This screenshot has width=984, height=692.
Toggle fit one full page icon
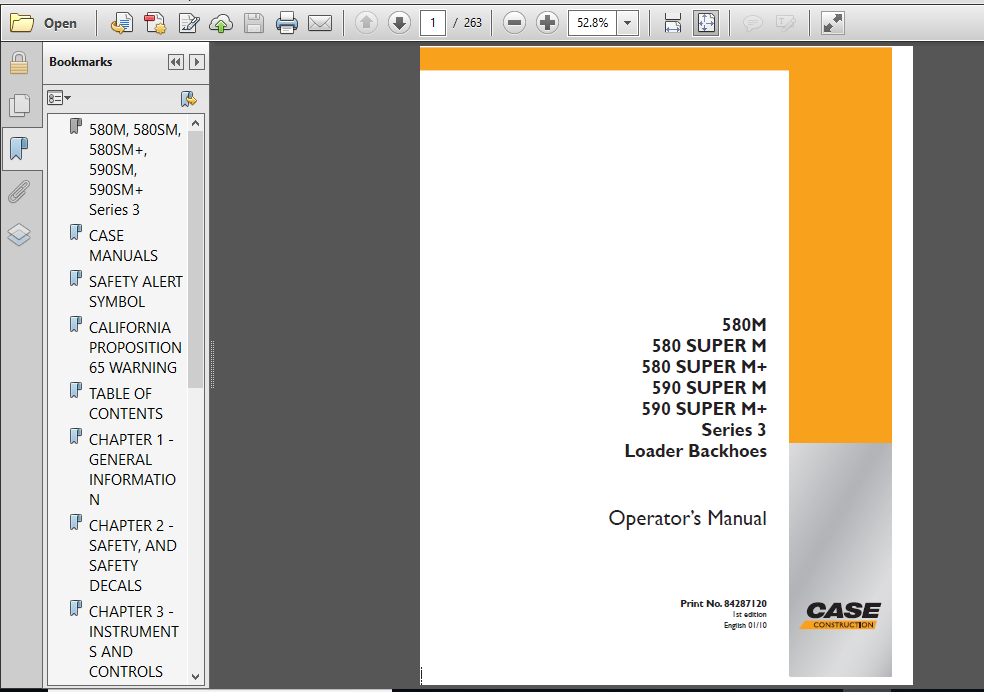(706, 23)
